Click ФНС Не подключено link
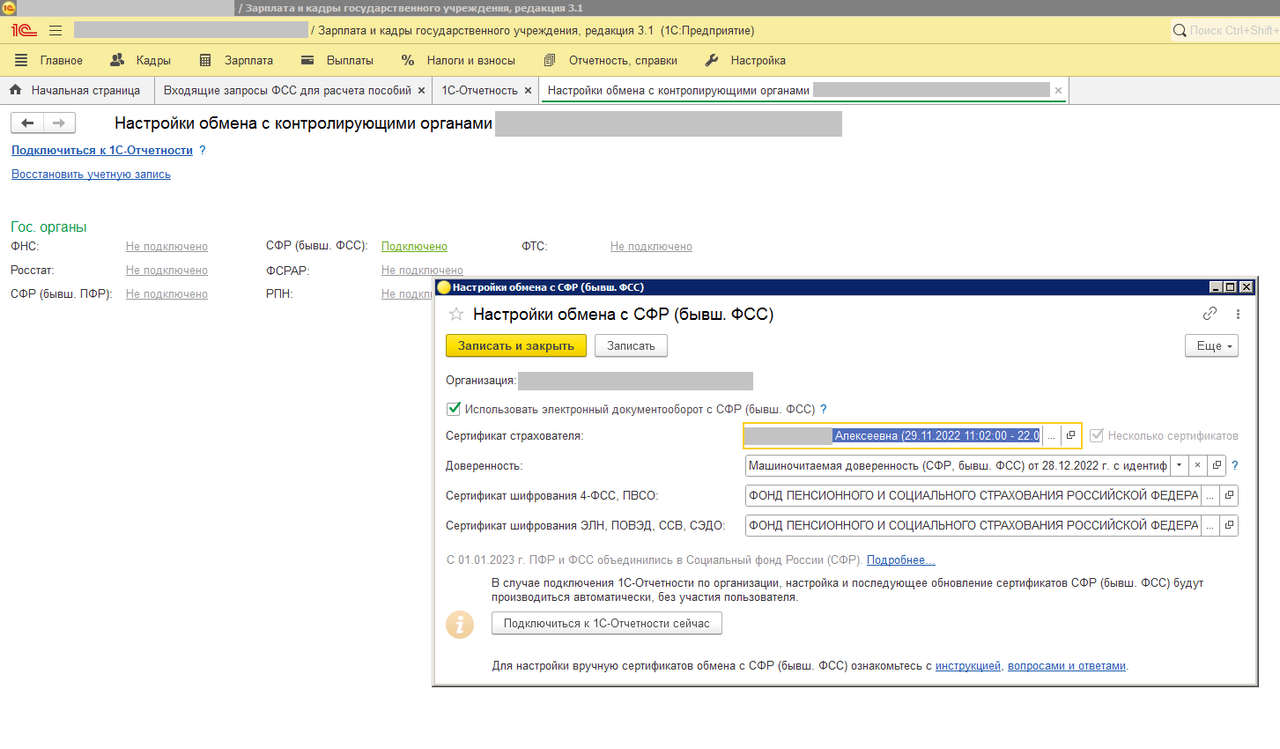Screen dimensions: 1280x749 point(167,246)
